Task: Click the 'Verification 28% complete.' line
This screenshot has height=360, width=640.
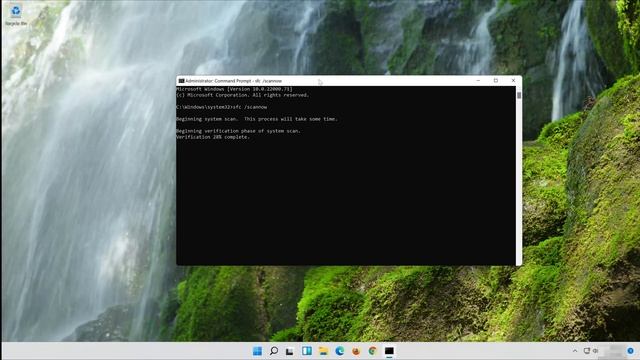Action: pyautogui.click(x=213, y=137)
